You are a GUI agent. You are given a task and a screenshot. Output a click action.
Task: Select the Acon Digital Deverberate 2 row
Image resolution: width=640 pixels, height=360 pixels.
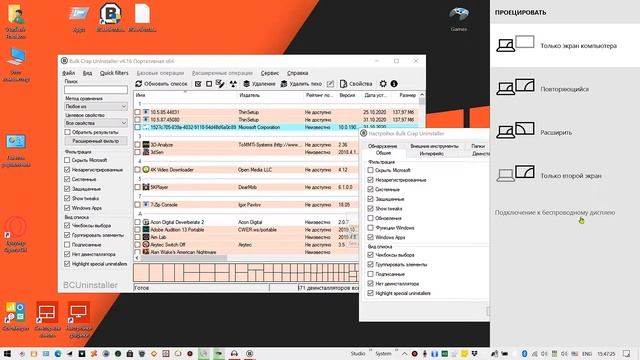[x=247, y=222]
